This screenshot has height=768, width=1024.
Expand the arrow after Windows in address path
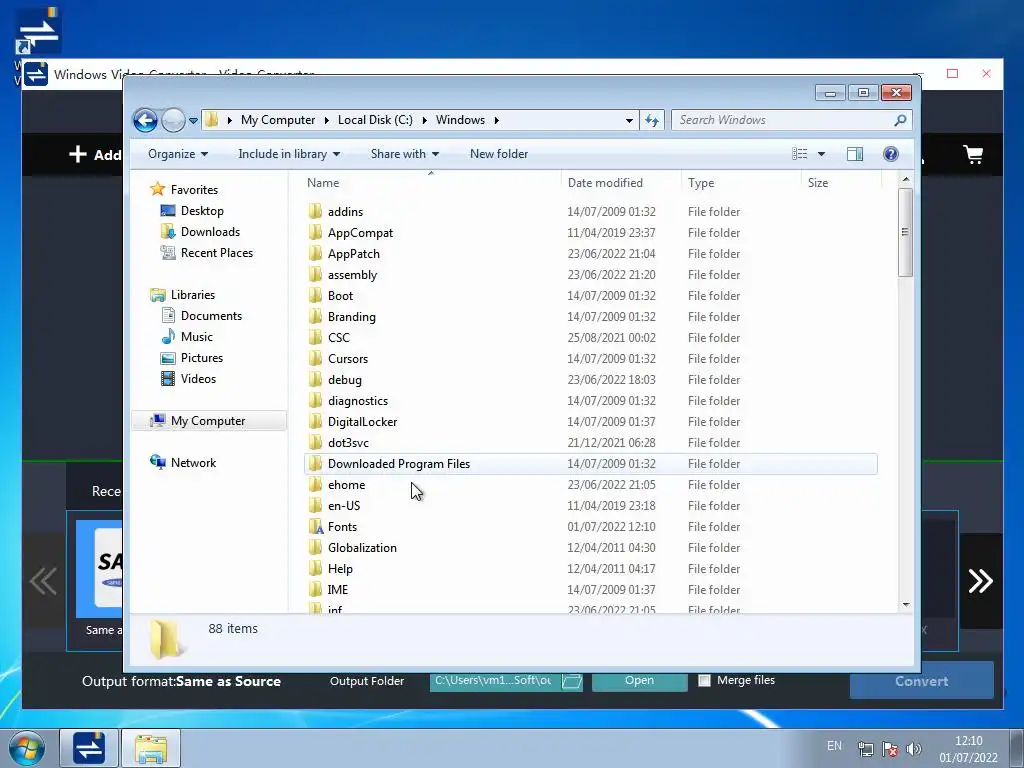click(x=497, y=120)
